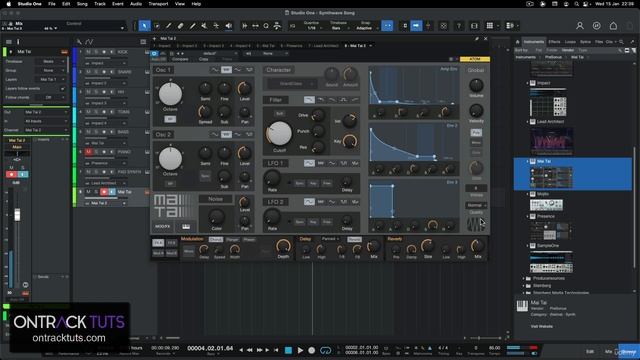Image resolution: width=640 pixels, height=360 pixels.
Task: Select the sine waveform for Osc 1
Action: (x=214, y=70)
